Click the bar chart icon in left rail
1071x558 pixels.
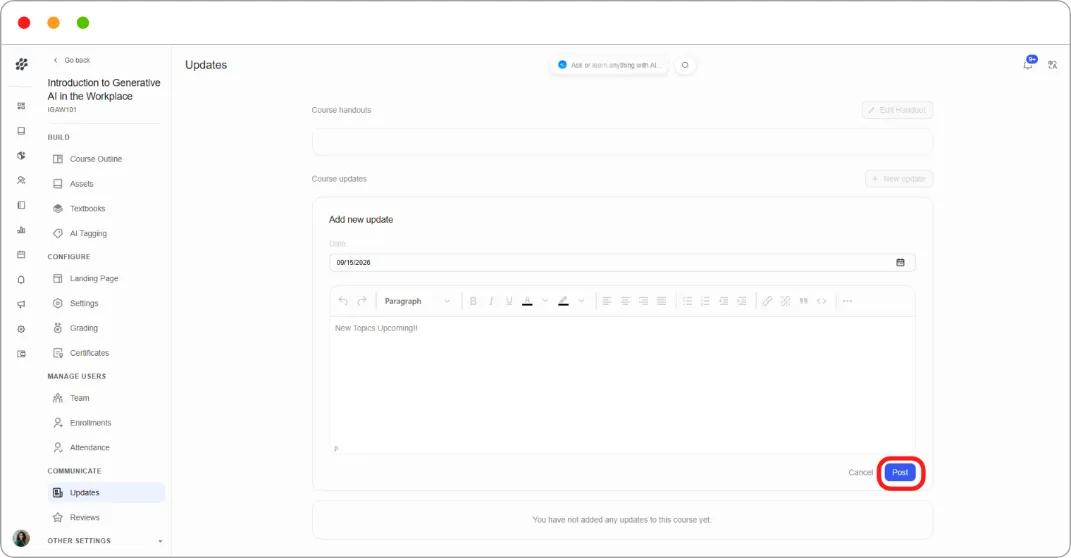(21, 230)
